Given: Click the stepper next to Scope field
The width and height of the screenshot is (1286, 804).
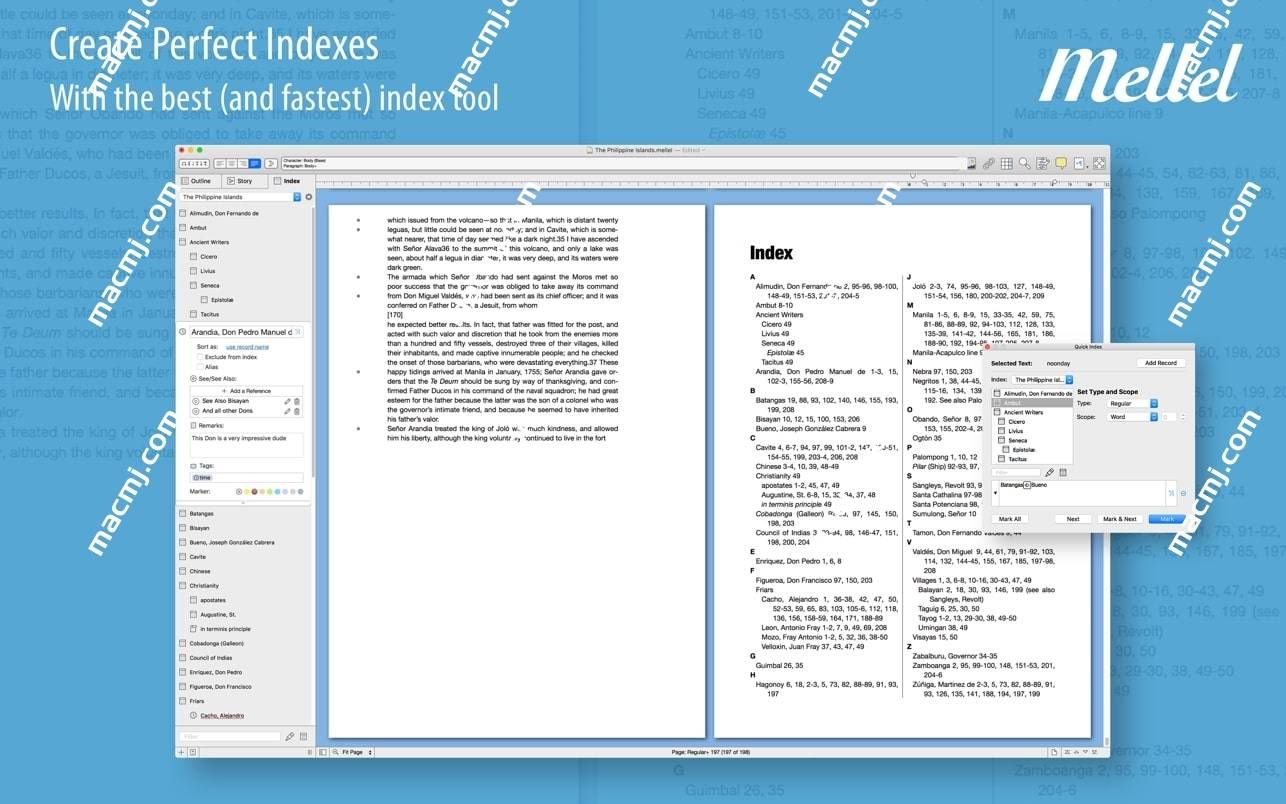Looking at the screenshot, I should 1183,417.
